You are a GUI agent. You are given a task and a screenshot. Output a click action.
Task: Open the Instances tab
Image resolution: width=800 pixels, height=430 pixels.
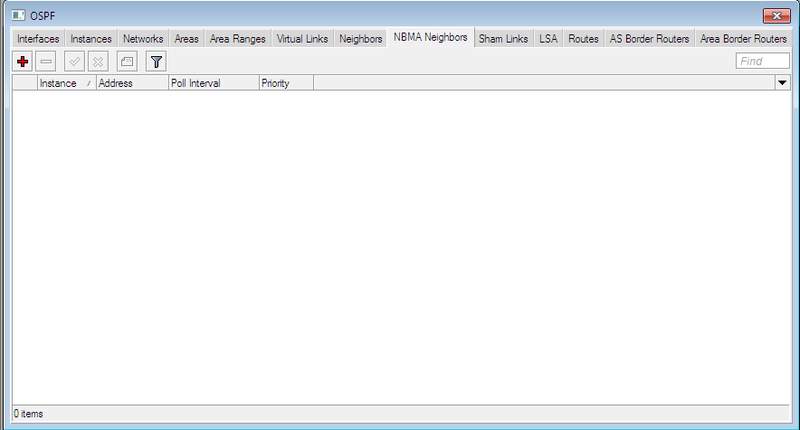(x=91, y=39)
